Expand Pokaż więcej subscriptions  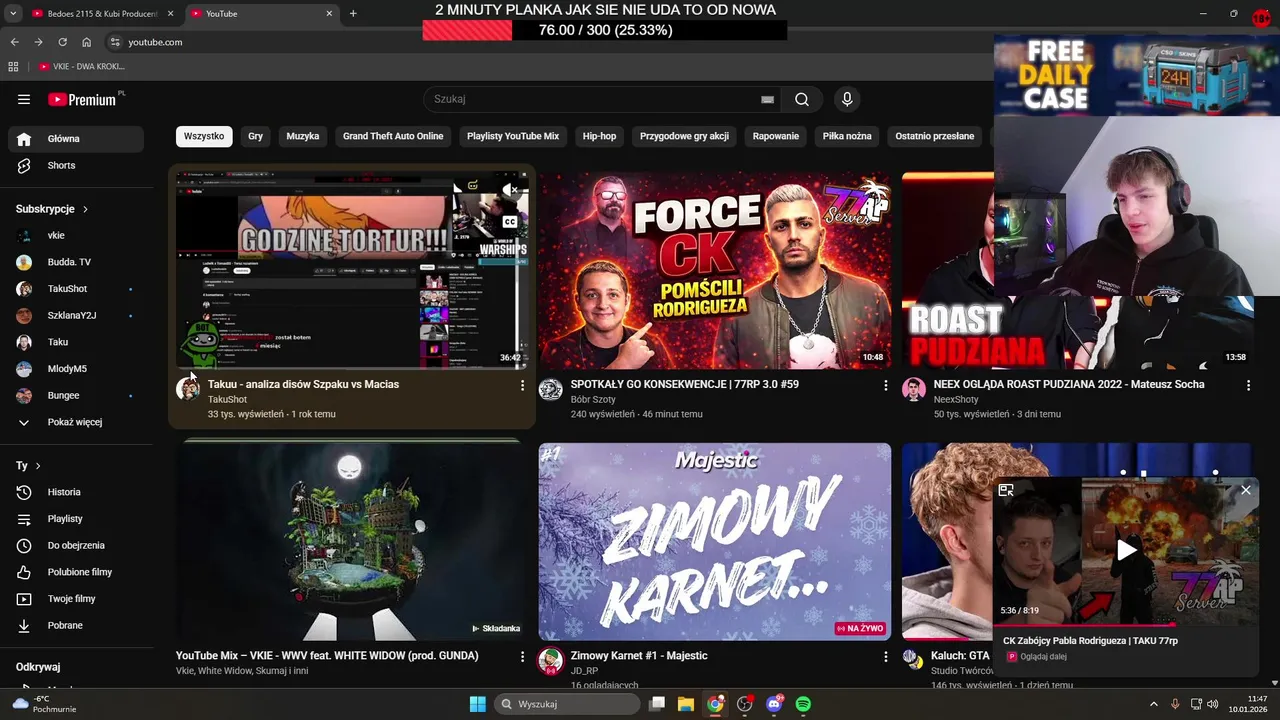[x=76, y=422]
